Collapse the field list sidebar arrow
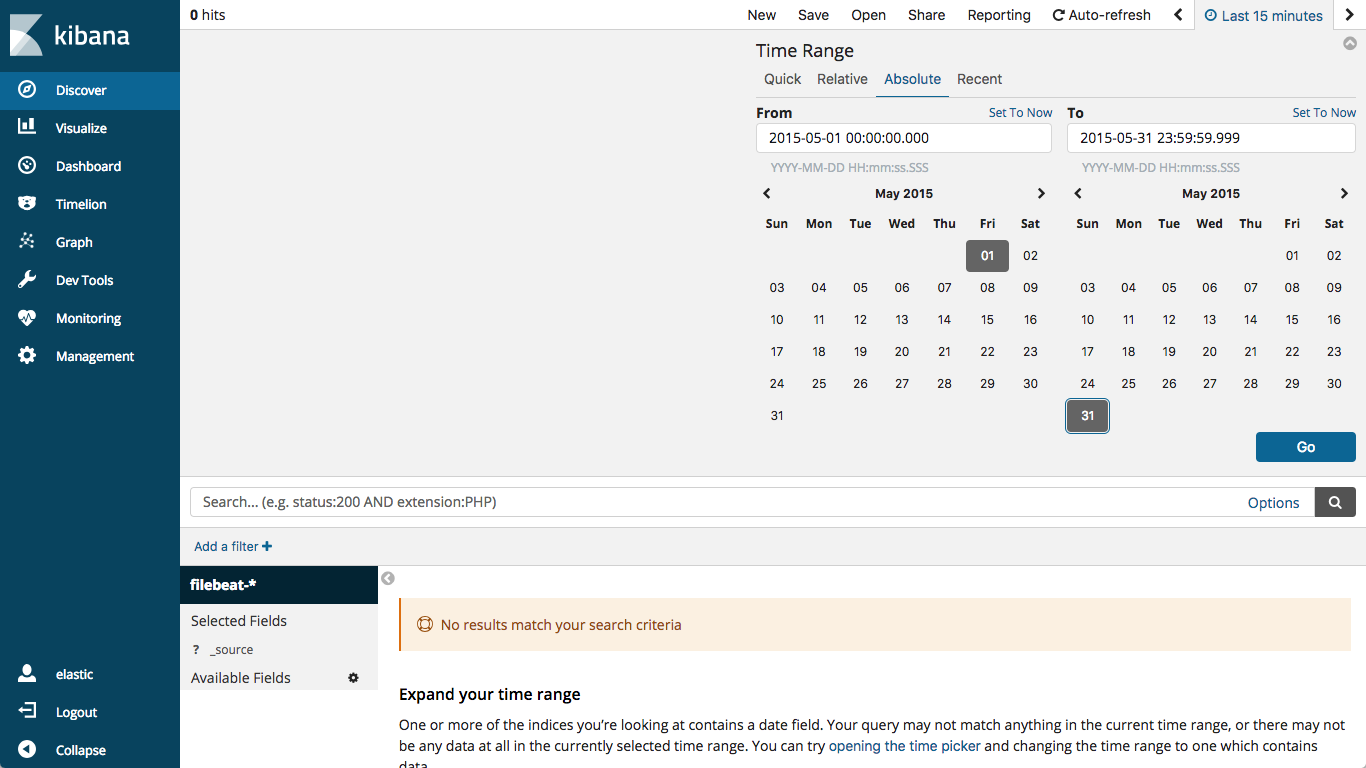Image resolution: width=1366 pixels, height=768 pixels. click(388, 578)
